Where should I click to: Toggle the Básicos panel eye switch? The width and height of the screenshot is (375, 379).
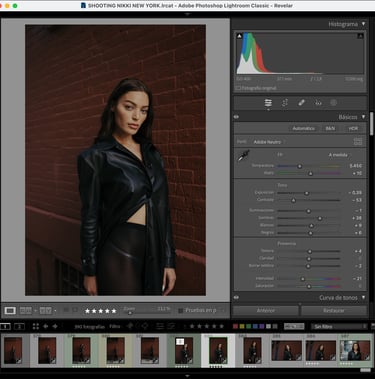236,117
